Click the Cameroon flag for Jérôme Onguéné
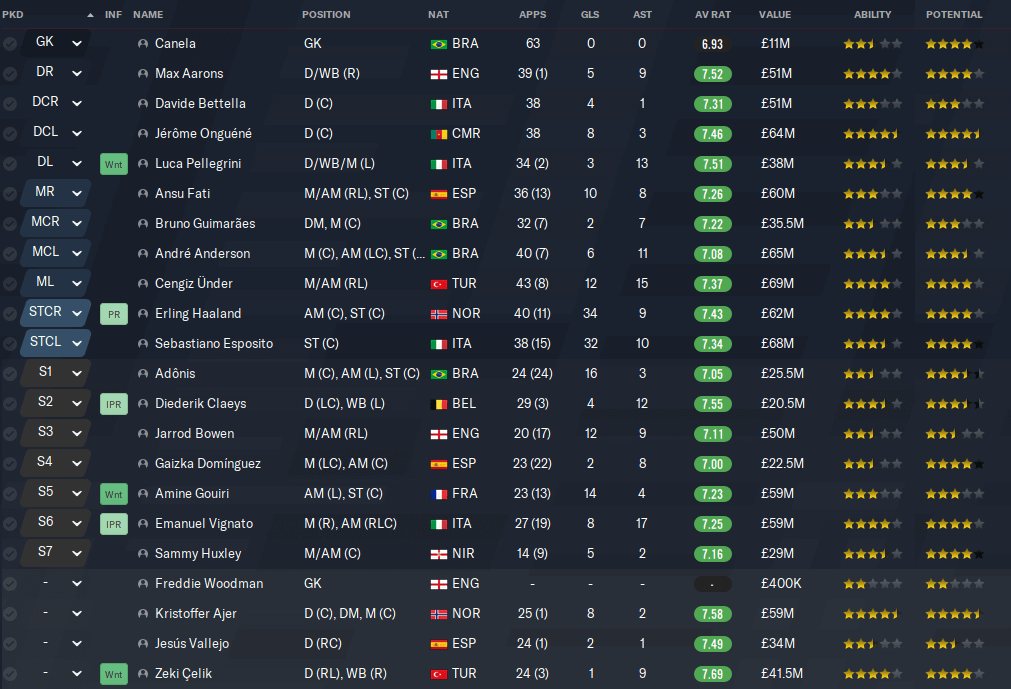Image resolution: width=1011 pixels, height=689 pixels. (438, 134)
